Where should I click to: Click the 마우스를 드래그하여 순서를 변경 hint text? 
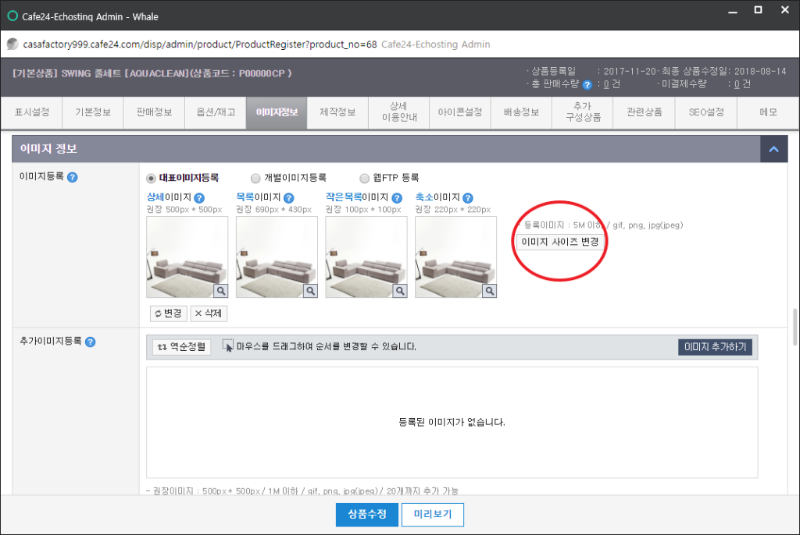pos(327,347)
